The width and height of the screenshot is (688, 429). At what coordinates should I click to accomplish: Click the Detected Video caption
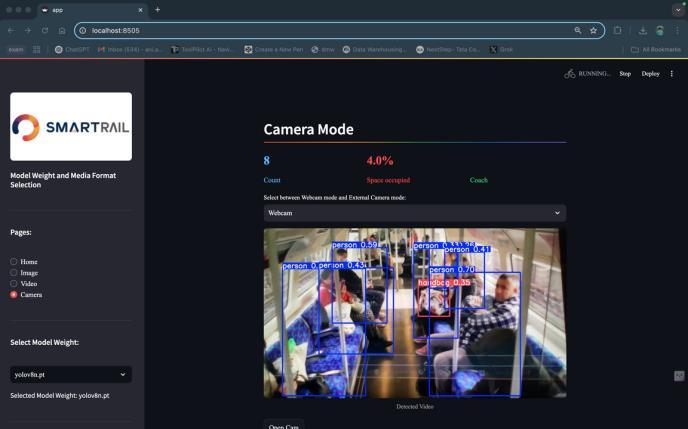point(415,406)
